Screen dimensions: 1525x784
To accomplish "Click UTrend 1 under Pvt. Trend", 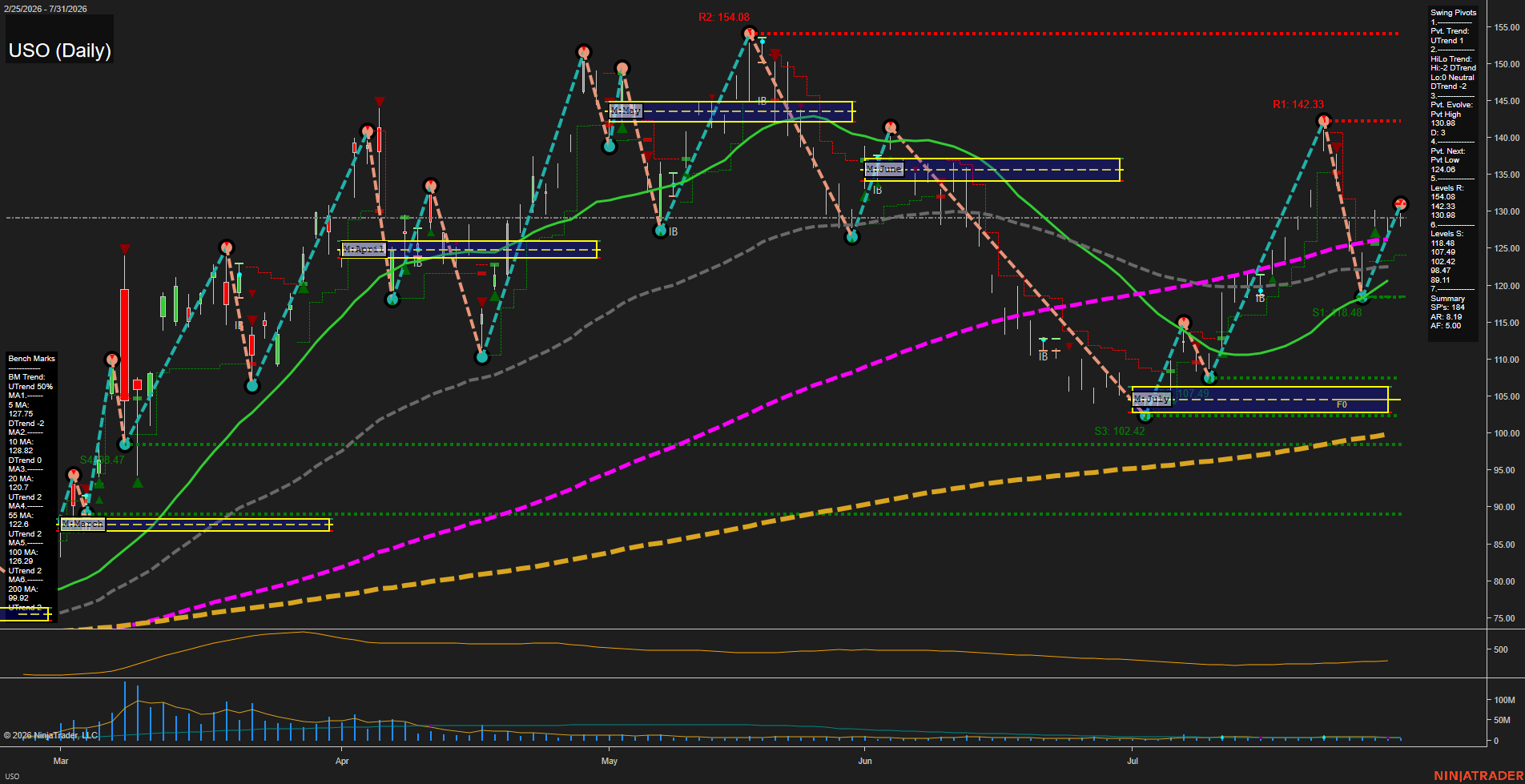I will point(1447,41).
